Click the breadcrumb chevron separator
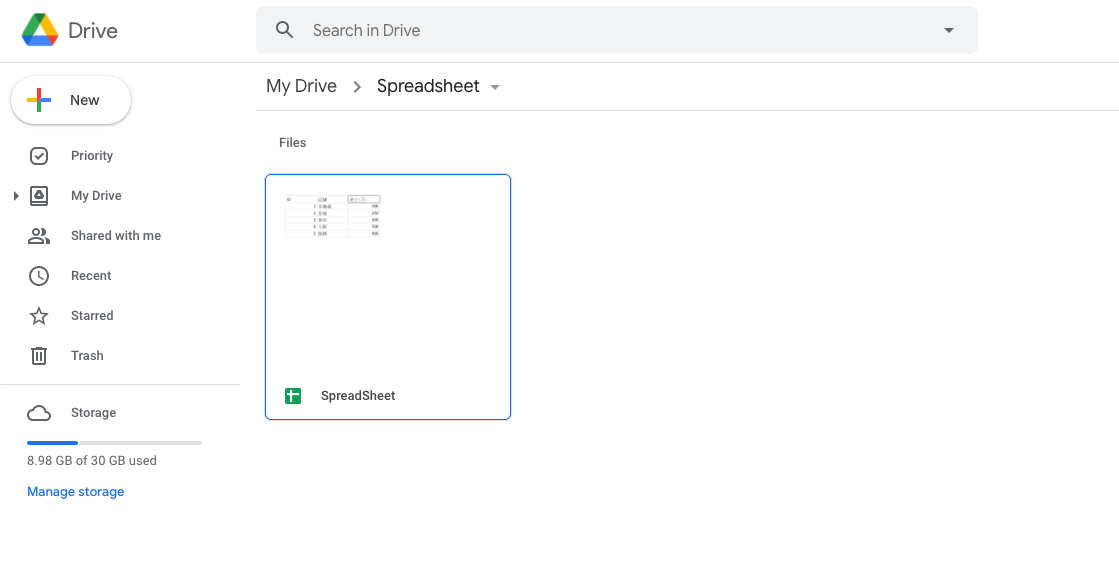Image resolution: width=1119 pixels, height=586 pixels. tap(357, 87)
